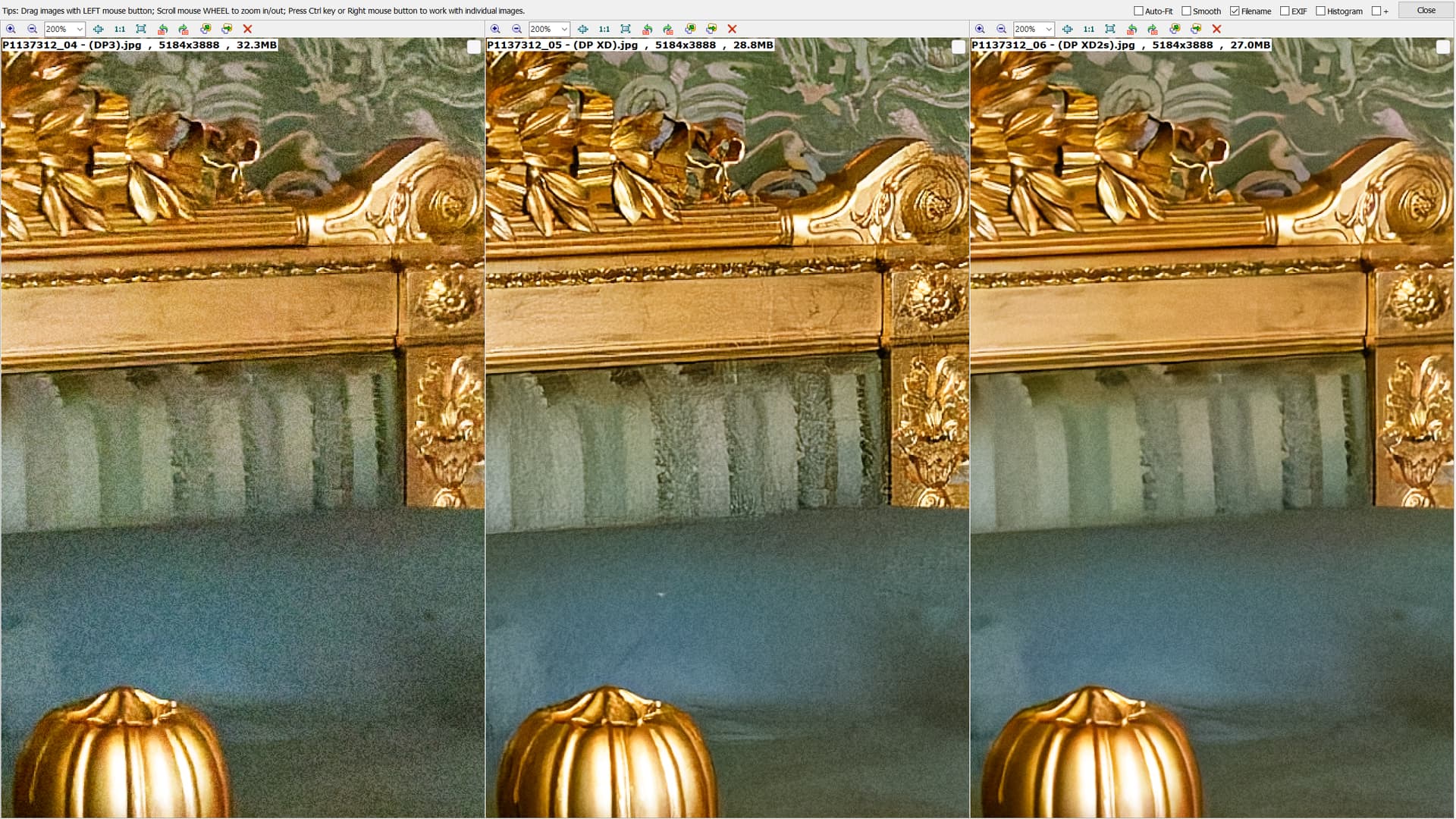Screen dimensions: 1456x819
Task: Rotate the DP3 image left
Action: coord(162,29)
